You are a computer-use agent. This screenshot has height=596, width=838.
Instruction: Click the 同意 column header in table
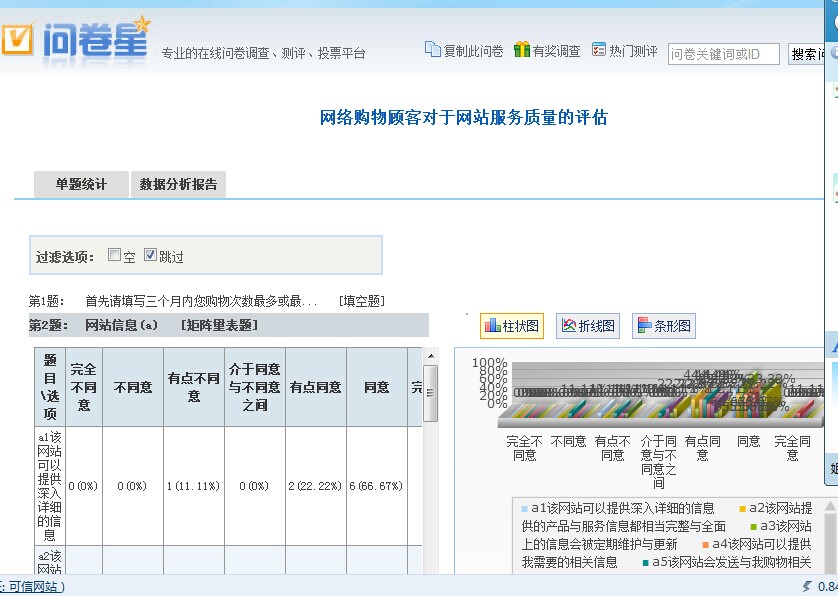pos(377,387)
